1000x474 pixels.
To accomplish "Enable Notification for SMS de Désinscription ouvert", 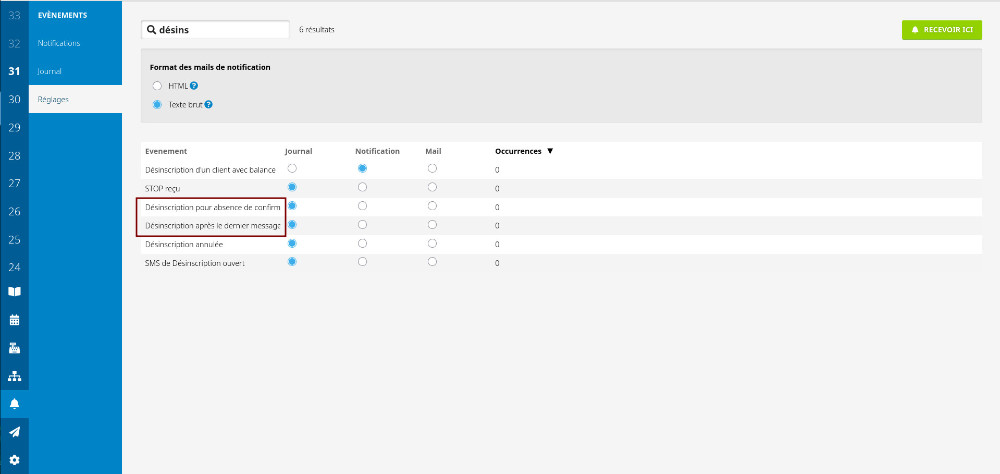I will pyautogui.click(x=362, y=262).
